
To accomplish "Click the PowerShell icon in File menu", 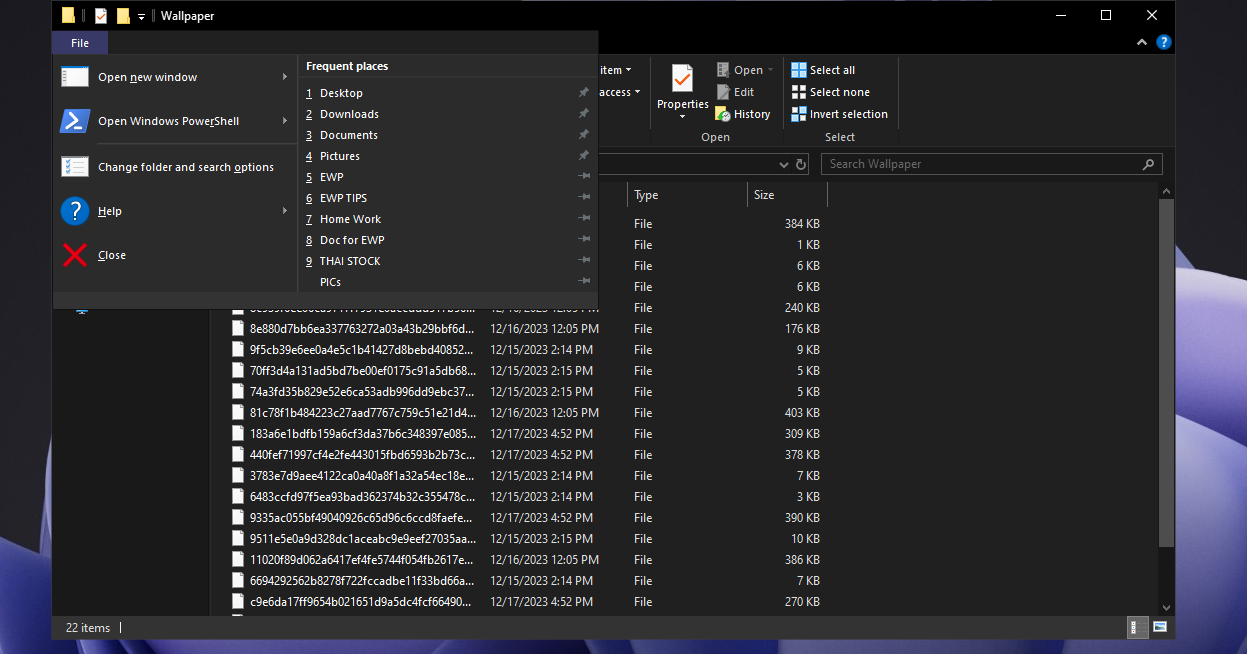I will pos(75,121).
